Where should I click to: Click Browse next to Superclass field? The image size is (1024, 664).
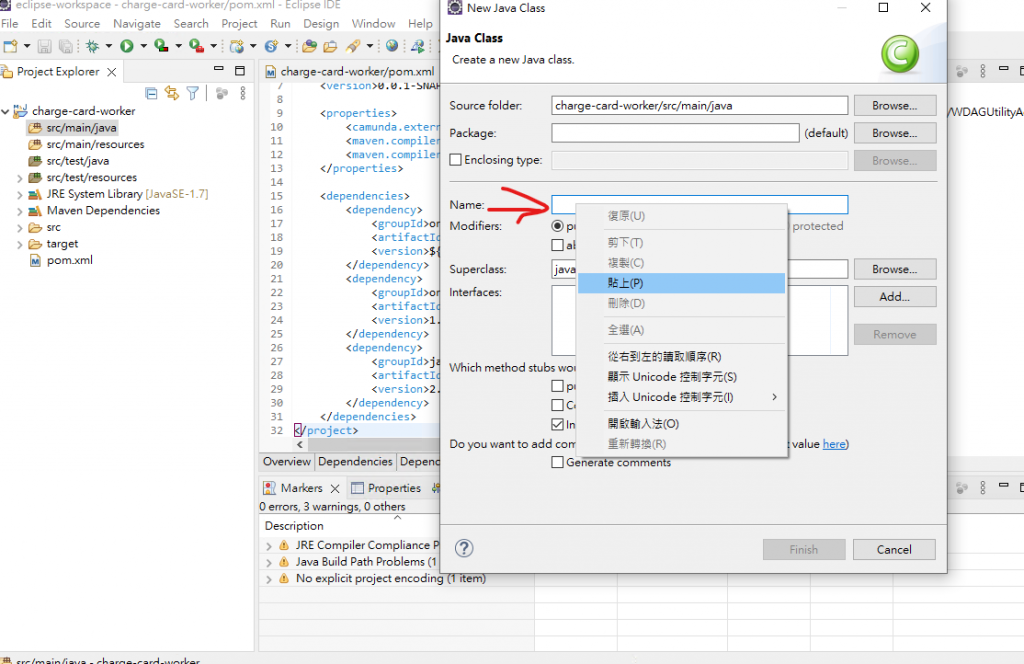click(x=895, y=269)
